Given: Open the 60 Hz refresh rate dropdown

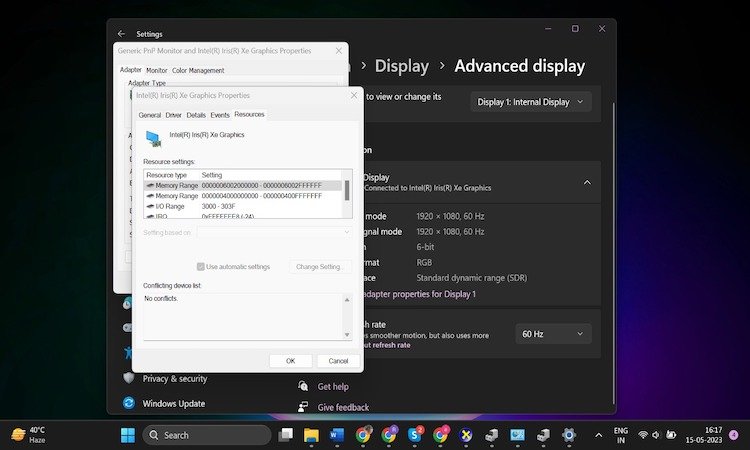Looking at the screenshot, I should [x=553, y=334].
